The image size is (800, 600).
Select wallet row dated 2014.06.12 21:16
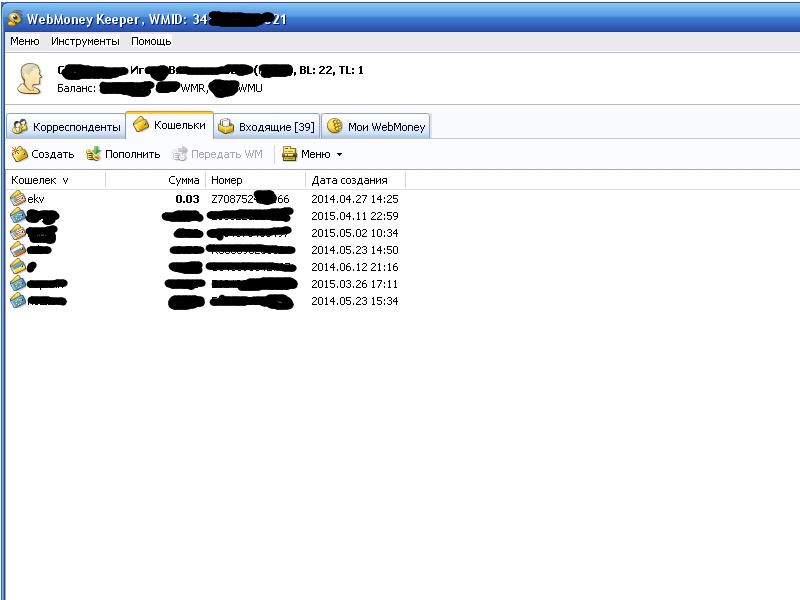(204, 267)
